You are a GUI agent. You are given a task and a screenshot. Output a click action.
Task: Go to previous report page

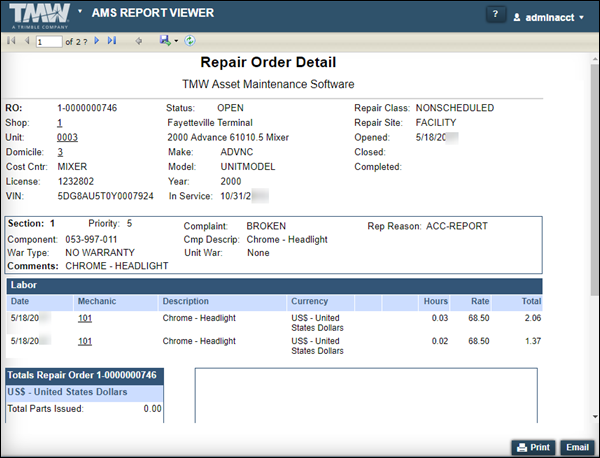click(x=25, y=41)
